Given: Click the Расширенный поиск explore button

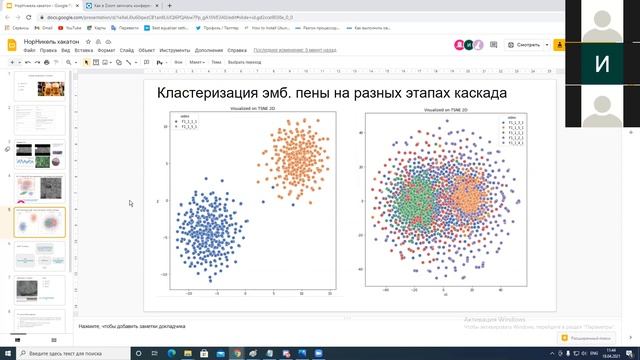Looking at the screenshot, I should (587, 338).
